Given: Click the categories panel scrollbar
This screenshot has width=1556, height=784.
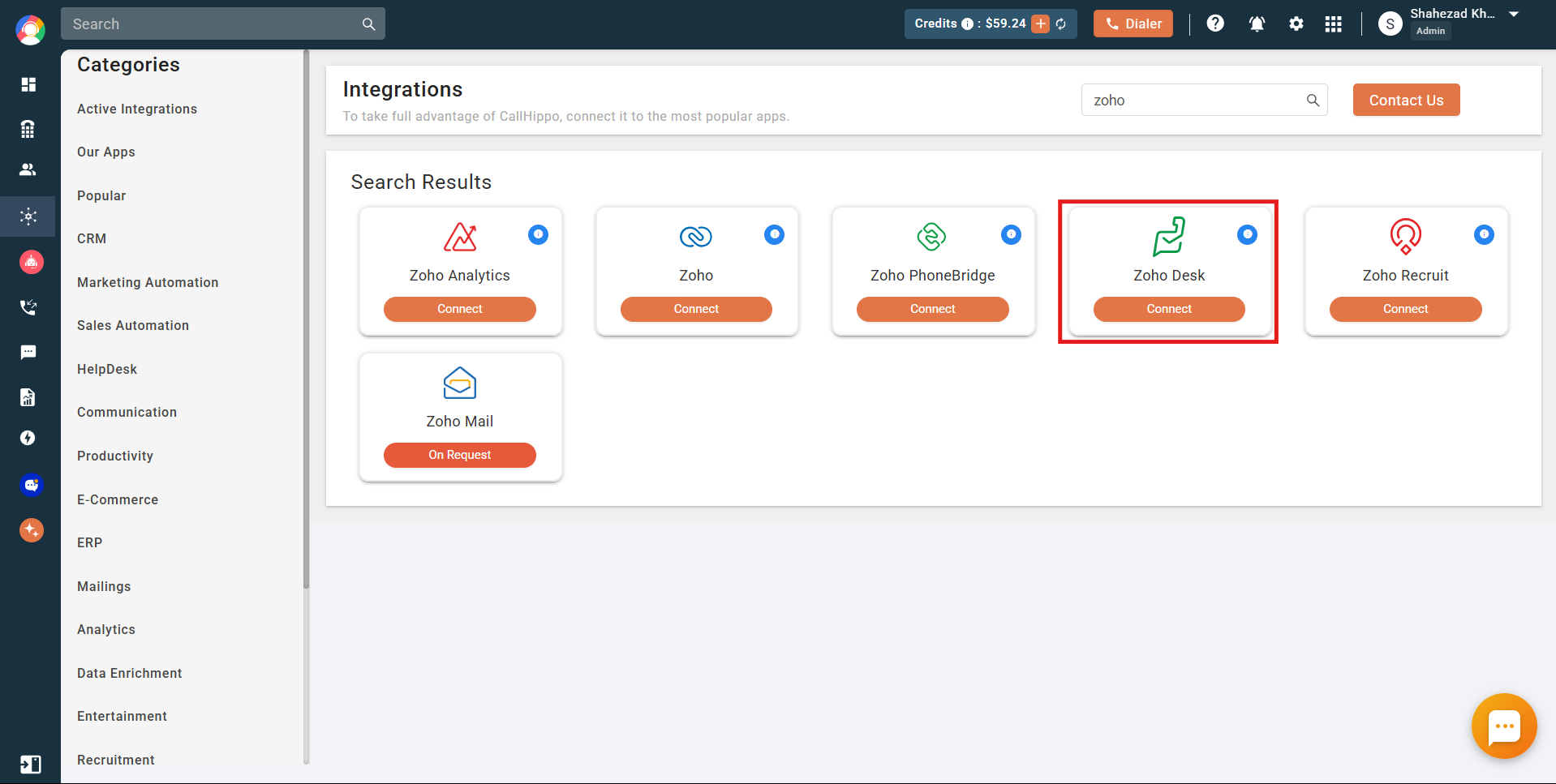Looking at the screenshot, I should 307,320.
